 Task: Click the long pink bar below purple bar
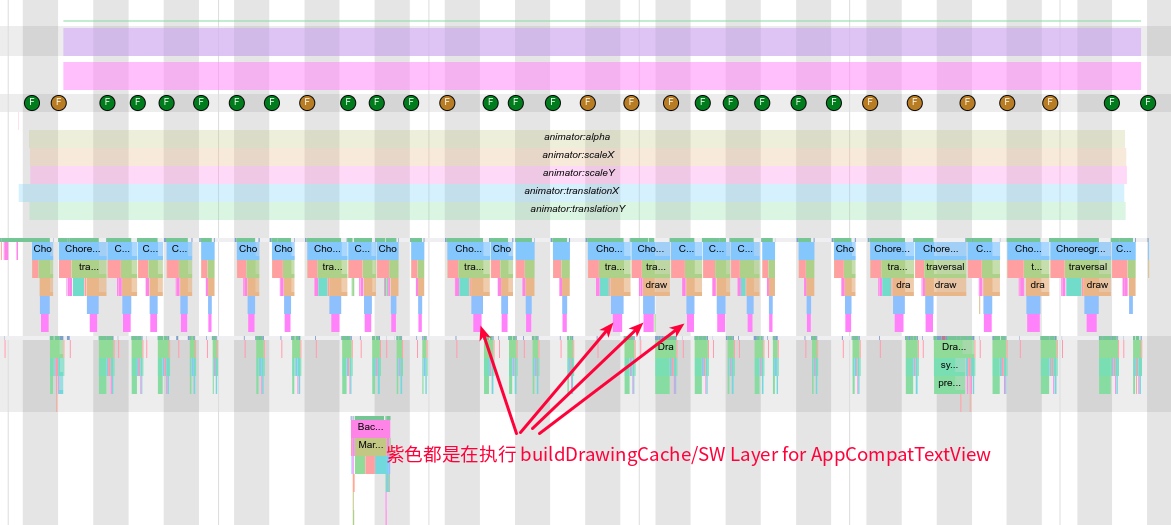point(601,76)
